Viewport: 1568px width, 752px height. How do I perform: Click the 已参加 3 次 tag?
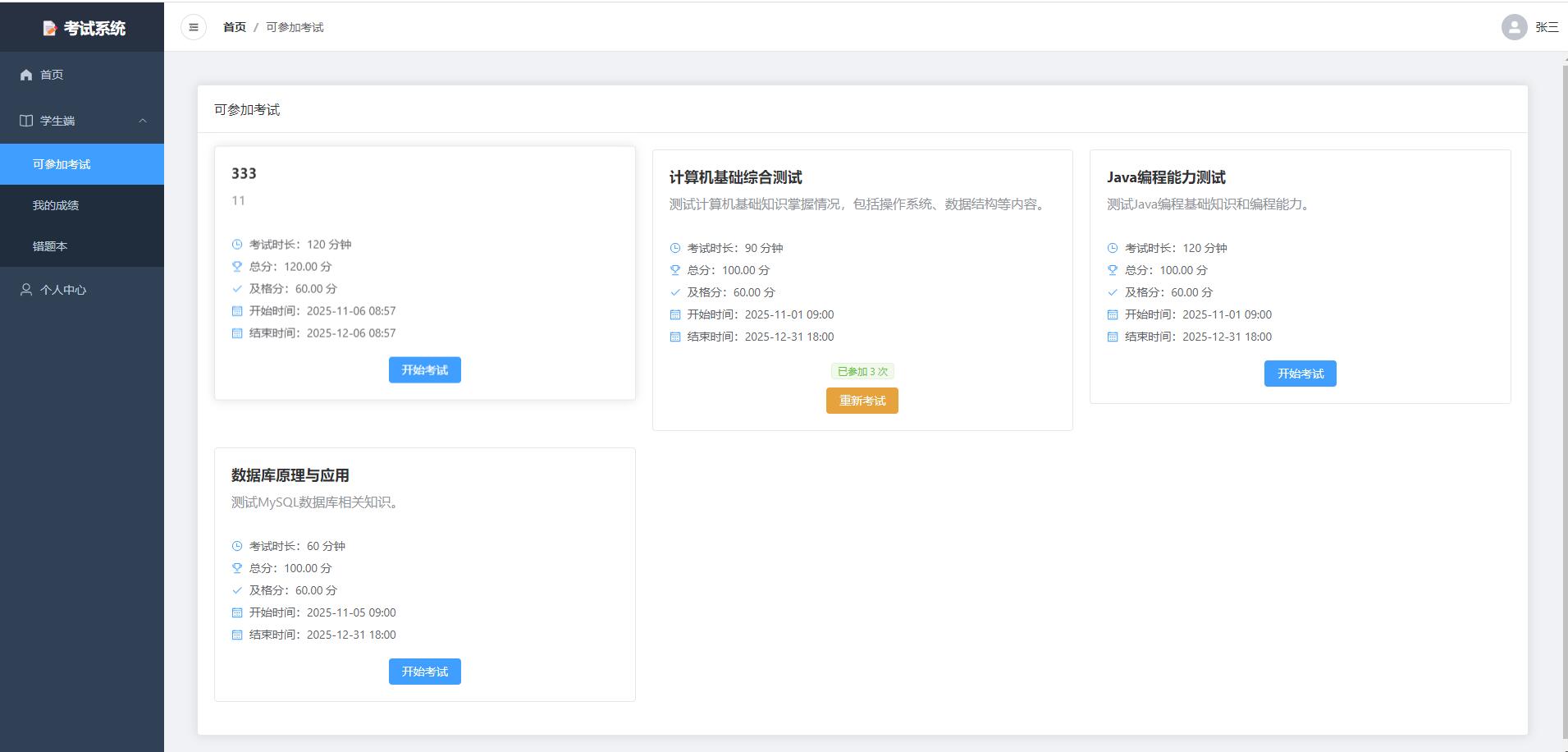pyautogui.click(x=862, y=372)
